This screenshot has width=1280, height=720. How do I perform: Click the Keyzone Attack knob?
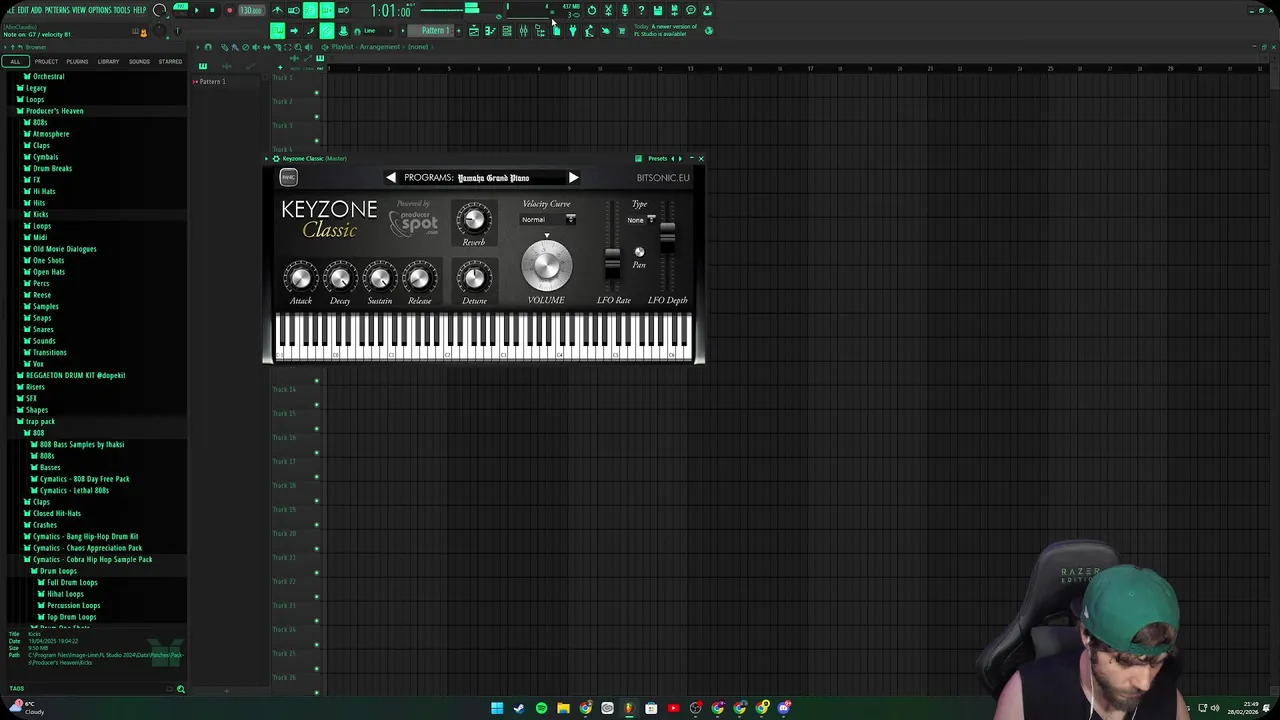(300, 277)
